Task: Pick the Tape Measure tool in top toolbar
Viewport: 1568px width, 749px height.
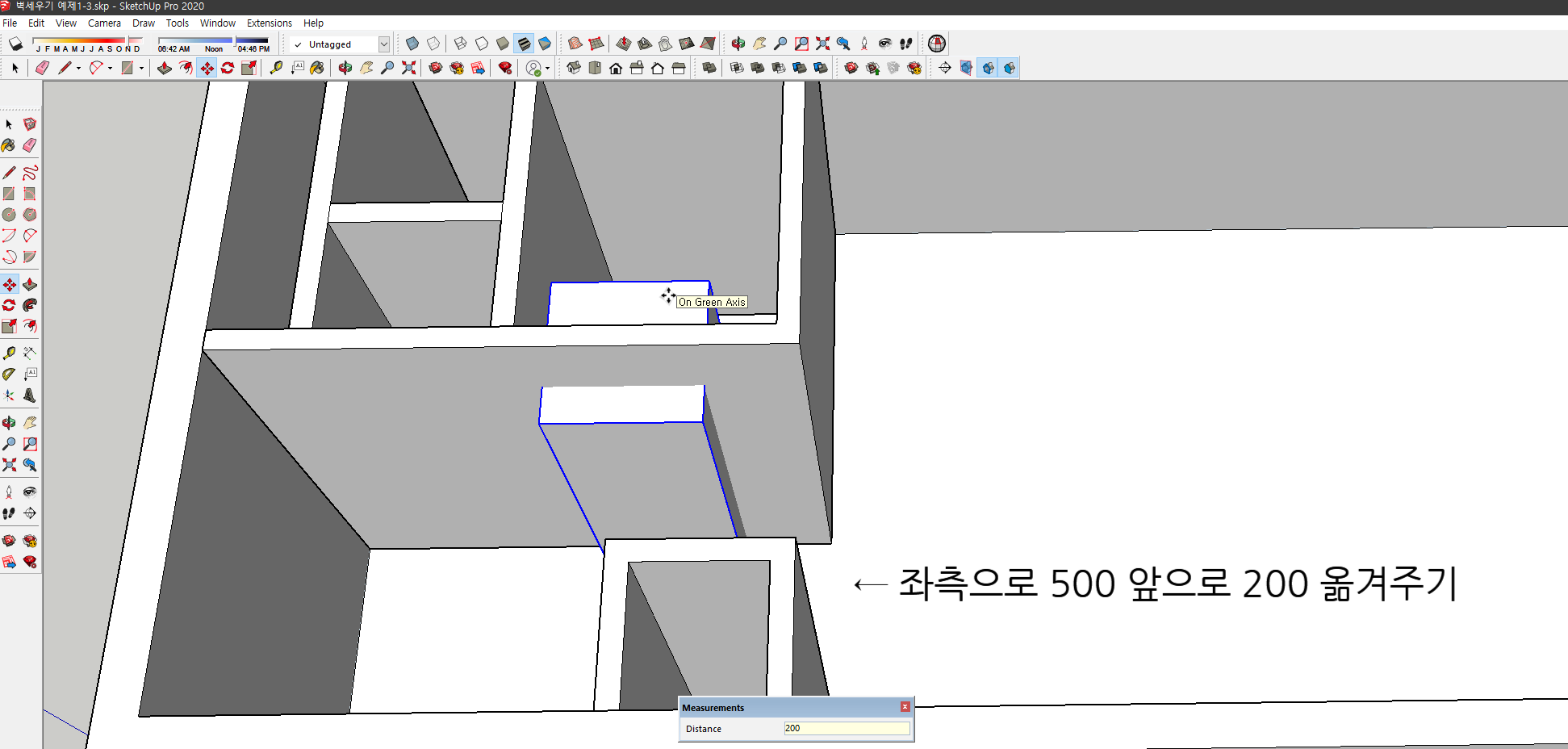Action: (x=276, y=68)
